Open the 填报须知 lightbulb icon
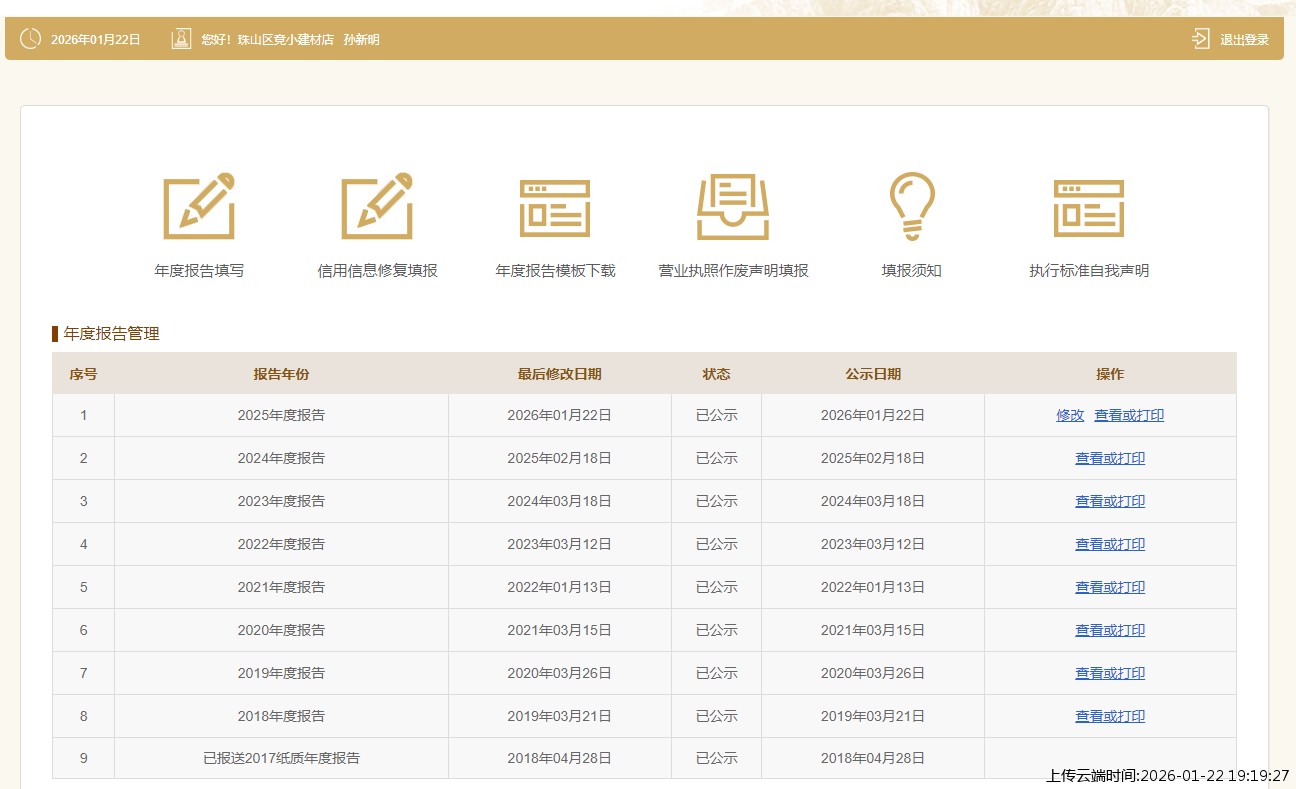1296x789 pixels. point(911,206)
